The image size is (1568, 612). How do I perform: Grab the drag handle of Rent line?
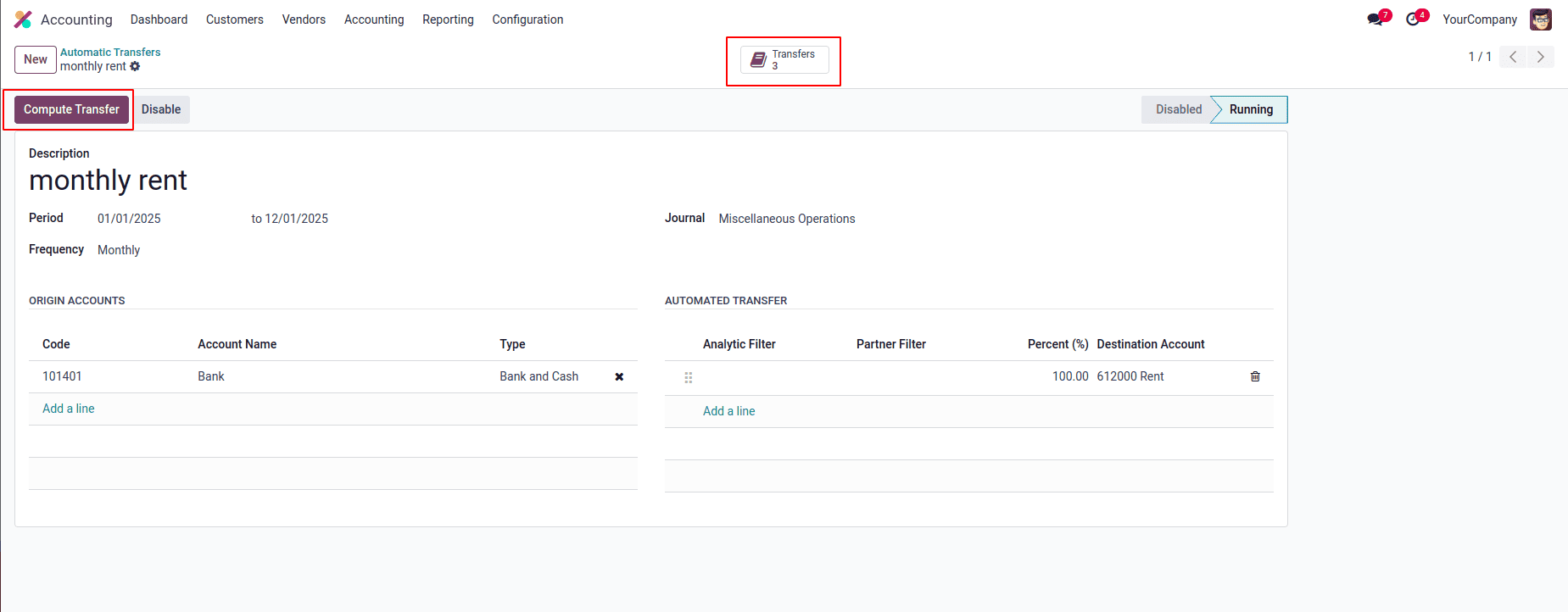point(689,377)
